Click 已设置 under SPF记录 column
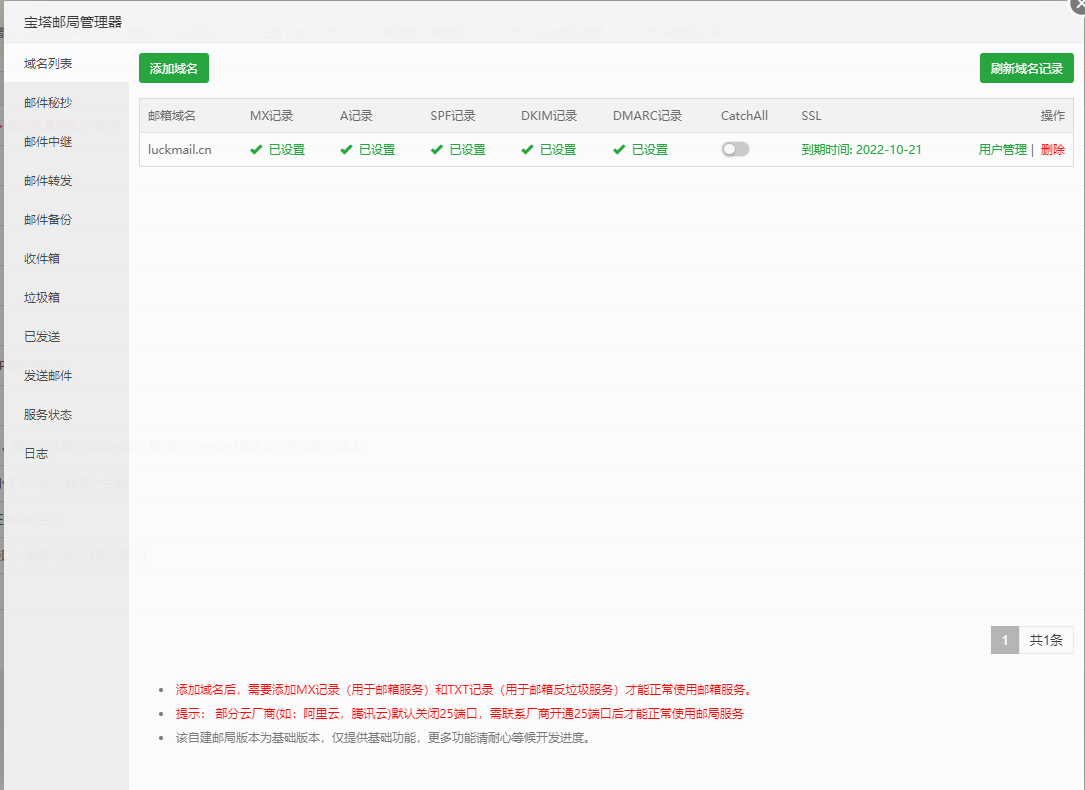This screenshot has width=1085, height=790. pos(468,149)
